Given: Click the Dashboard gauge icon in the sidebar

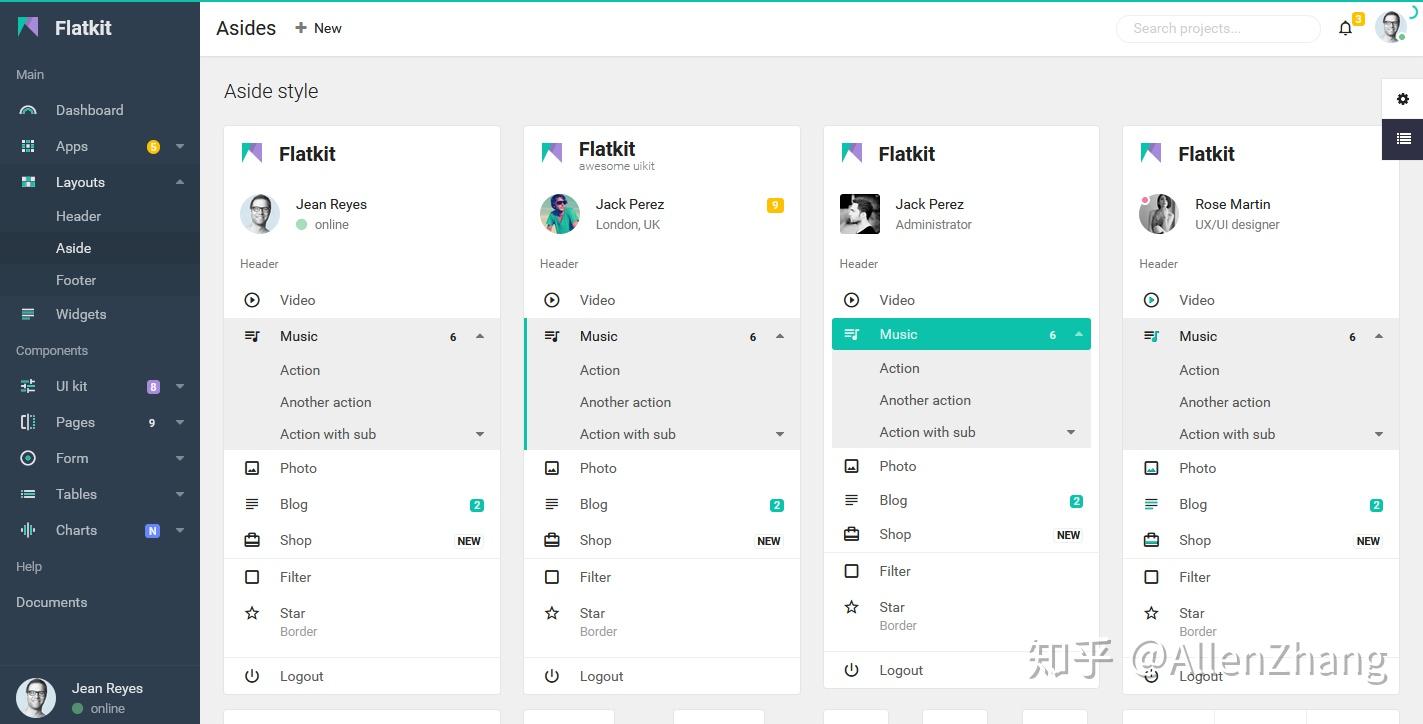Looking at the screenshot, I should pos(28,111).
